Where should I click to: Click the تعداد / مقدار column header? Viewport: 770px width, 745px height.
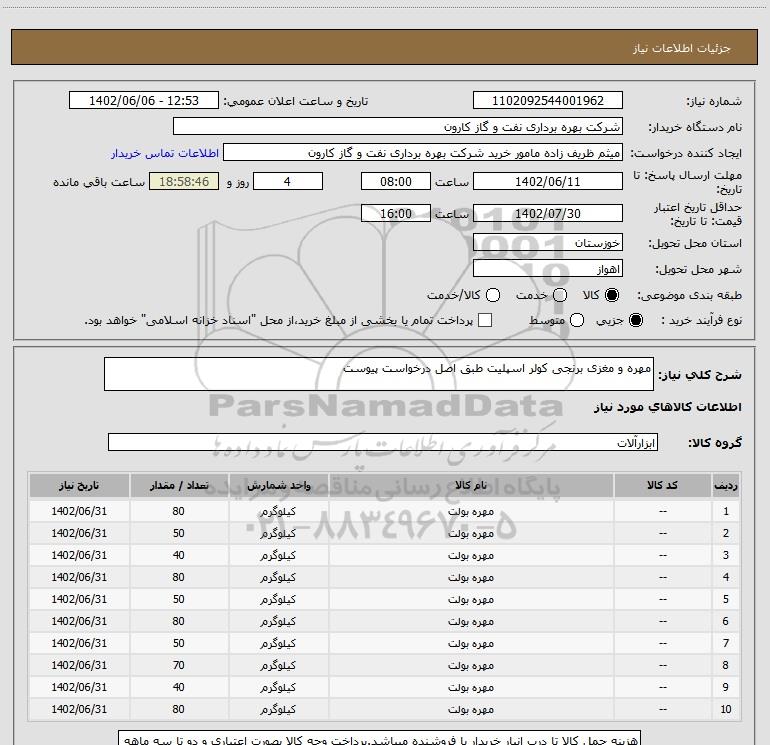(x=179, y=485)
